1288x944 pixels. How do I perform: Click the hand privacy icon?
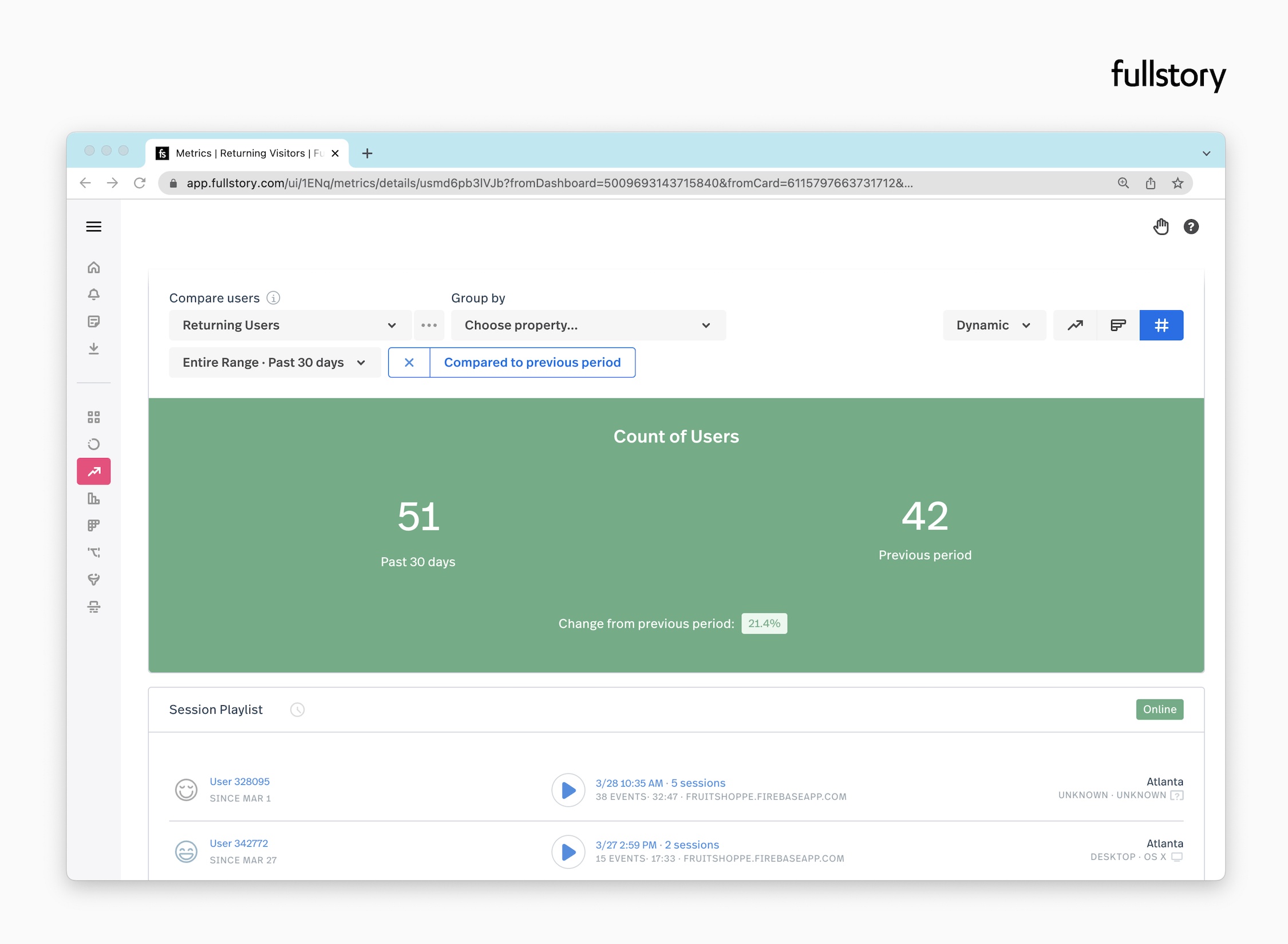coord(1161,227)
